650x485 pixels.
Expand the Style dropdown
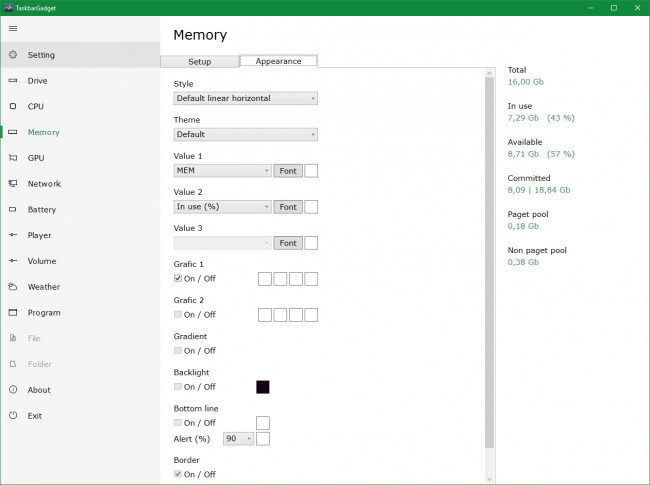[x=245, y=98]
